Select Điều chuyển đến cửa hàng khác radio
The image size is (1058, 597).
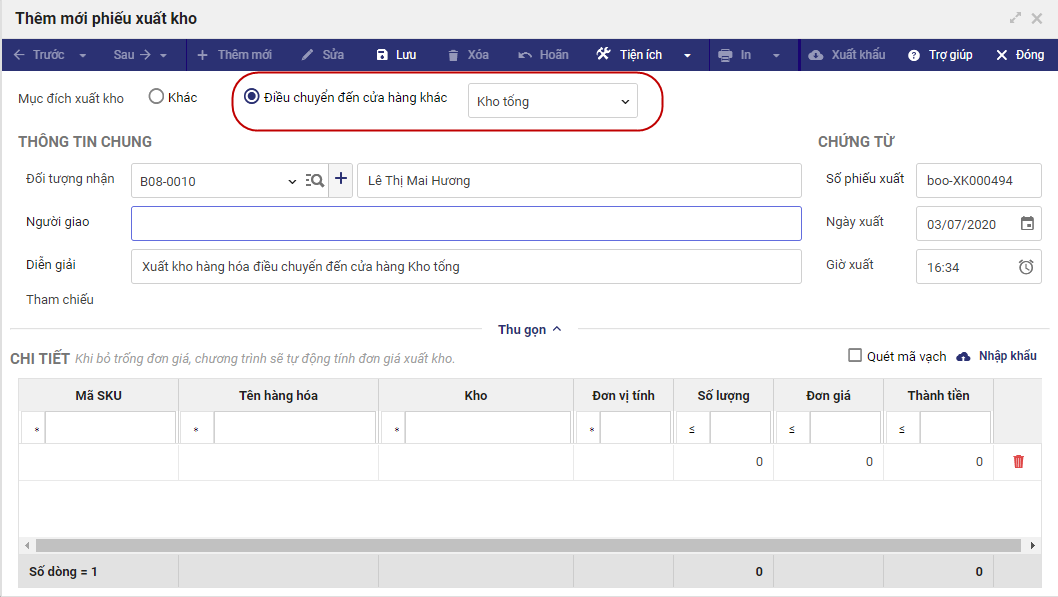(252, 97)
